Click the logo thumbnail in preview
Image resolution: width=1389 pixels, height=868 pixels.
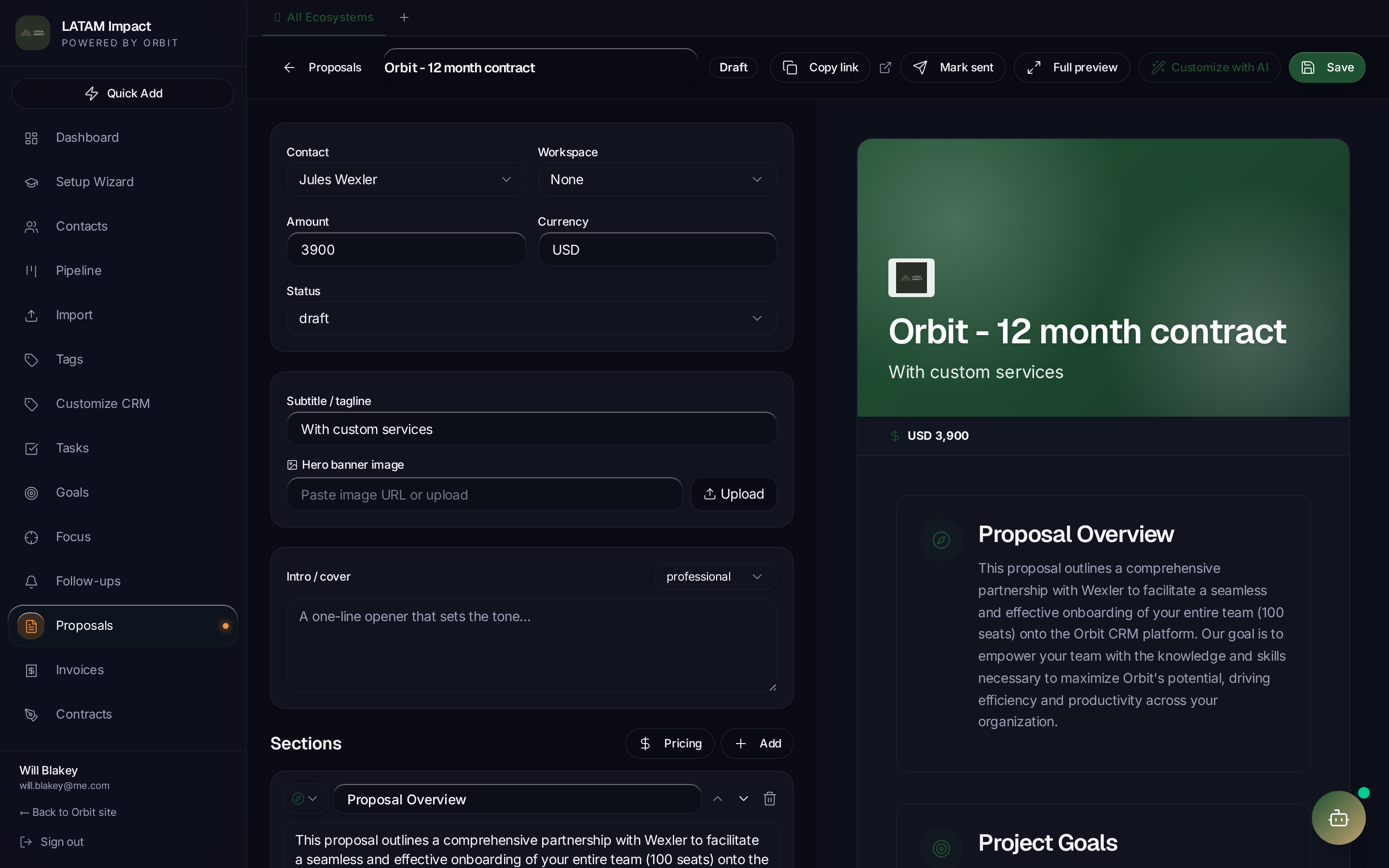[x=912, y=278]
